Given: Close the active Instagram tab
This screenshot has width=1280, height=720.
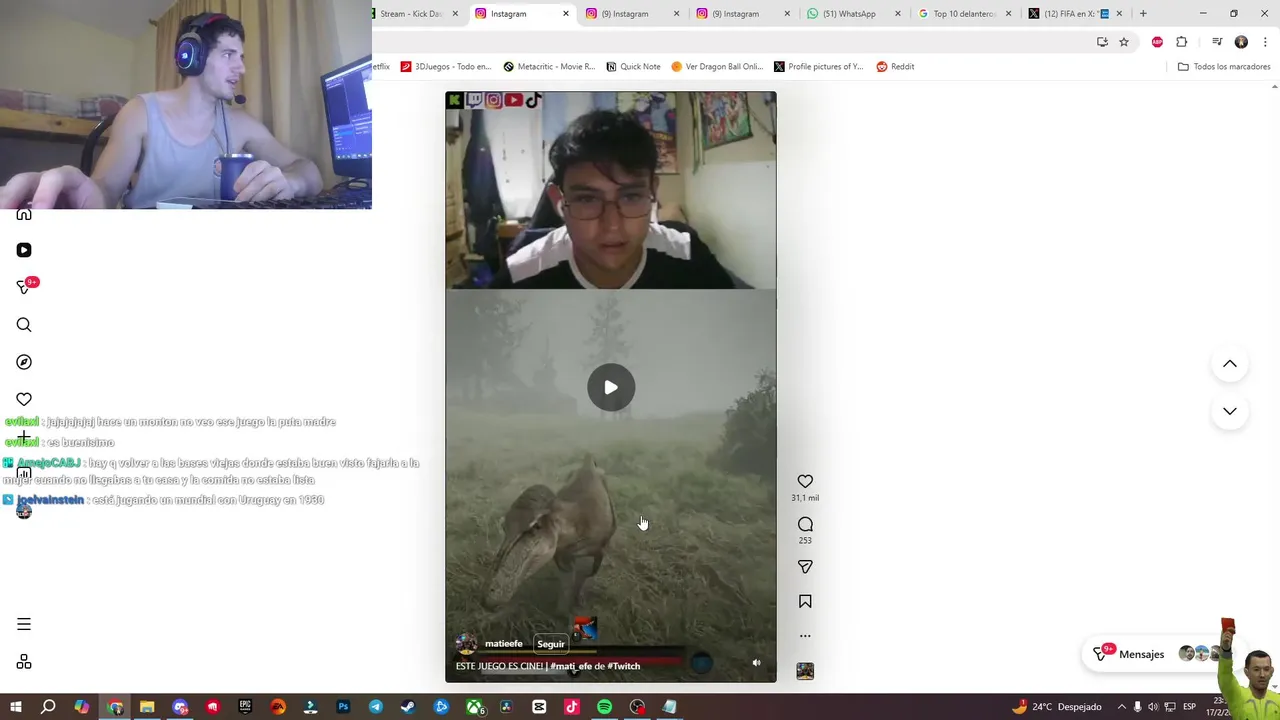Looking at the screenshot, I should (566, 14).
